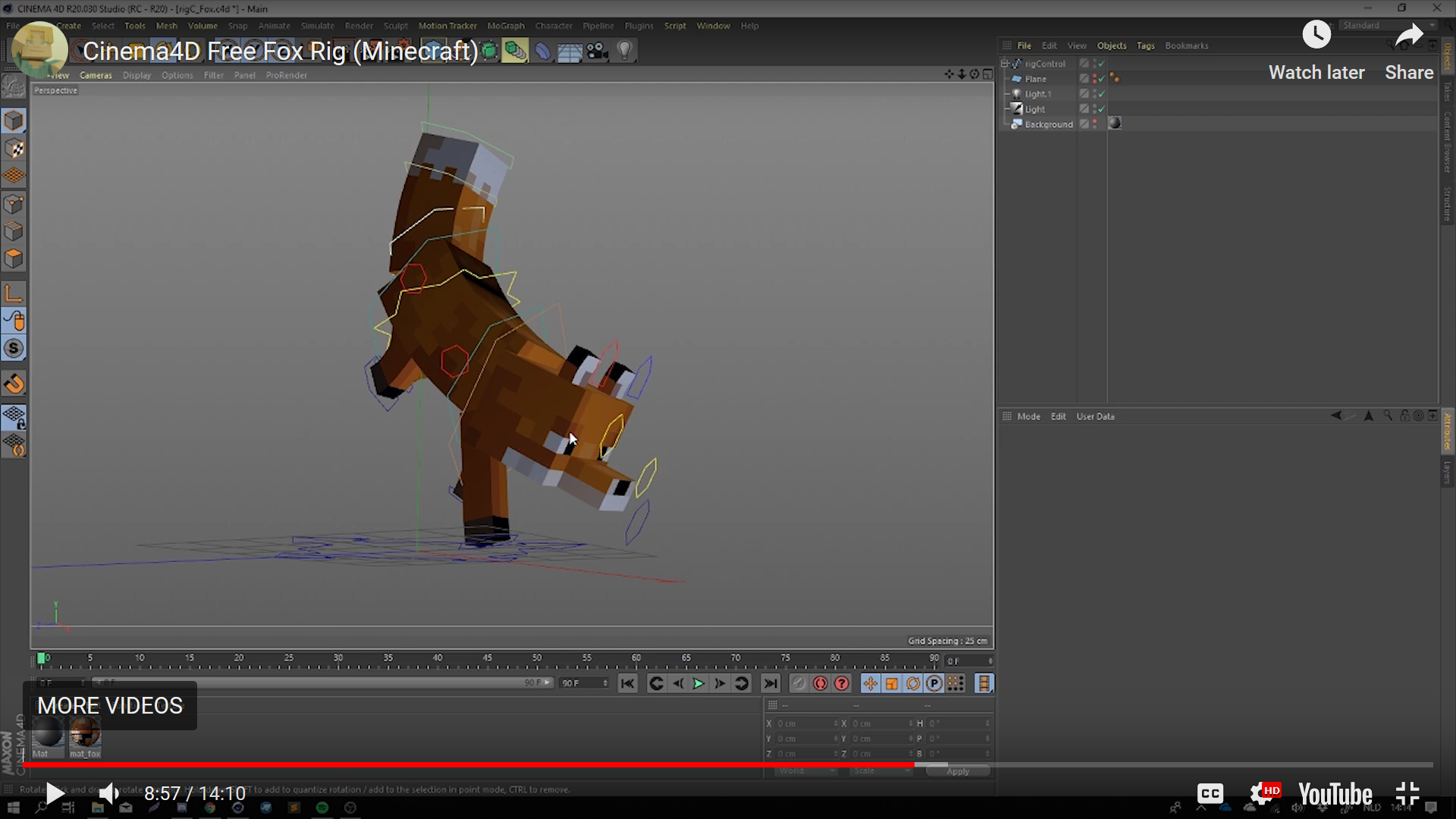Click the Enable Axis L-shaped icon

[14, 293]
